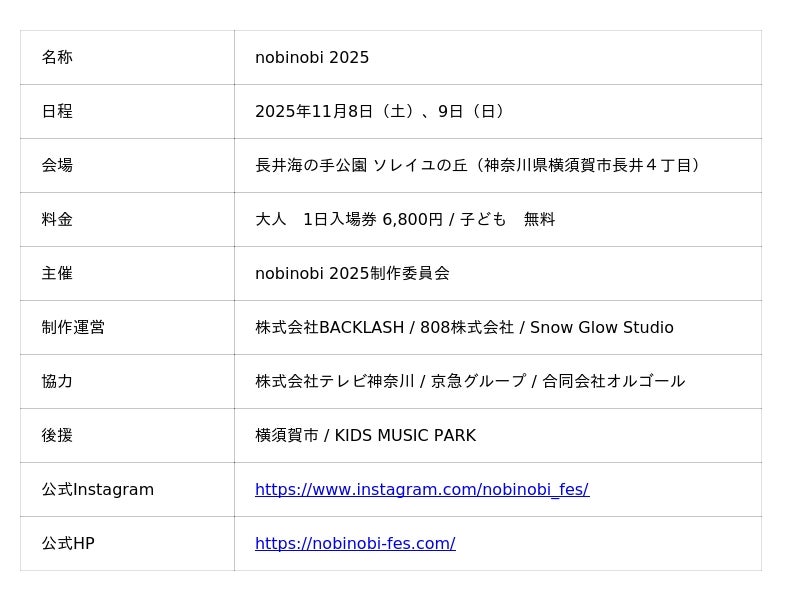The image size is (800, 601).
Task: Click the 日程 row label
Action: pos(57,112)
